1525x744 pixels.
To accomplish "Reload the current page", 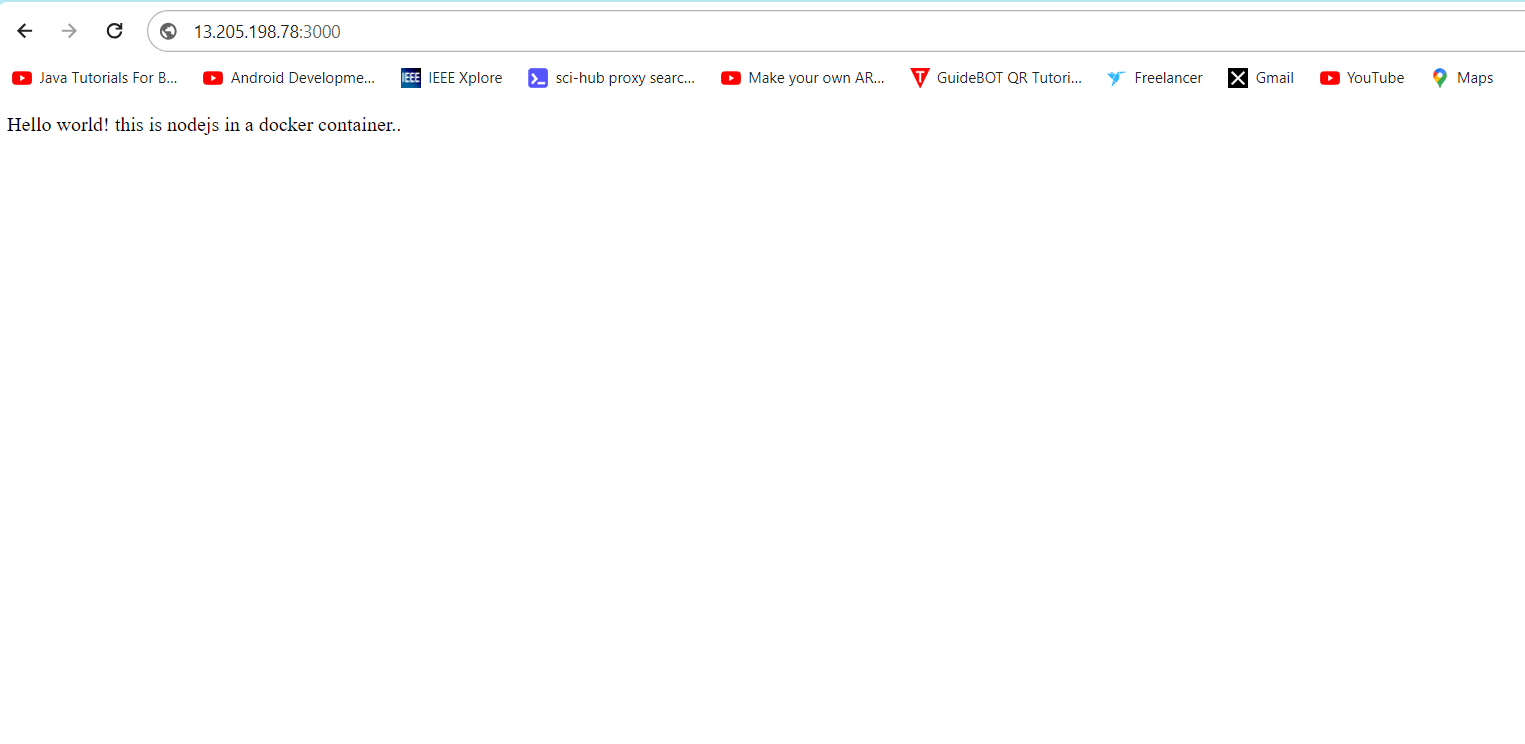I will 114,31.
